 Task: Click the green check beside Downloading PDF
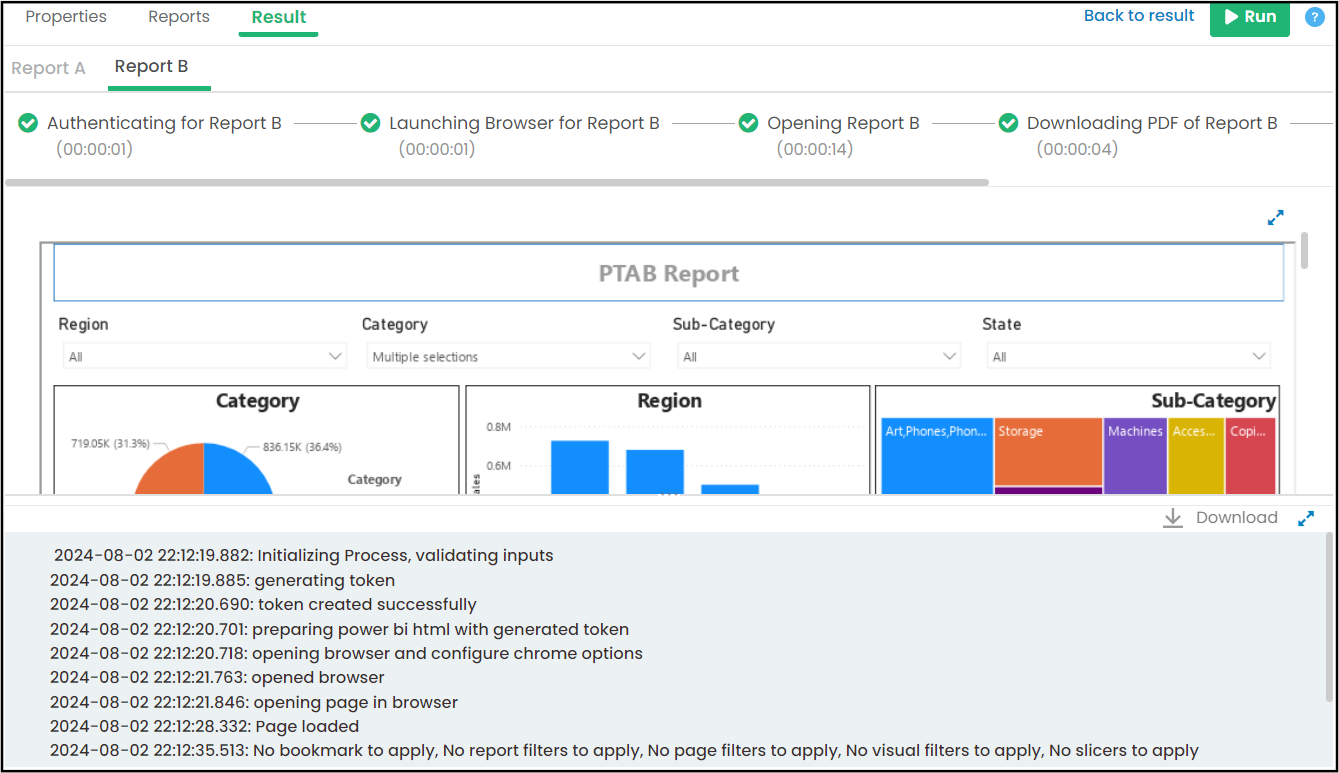[1008, 123]
